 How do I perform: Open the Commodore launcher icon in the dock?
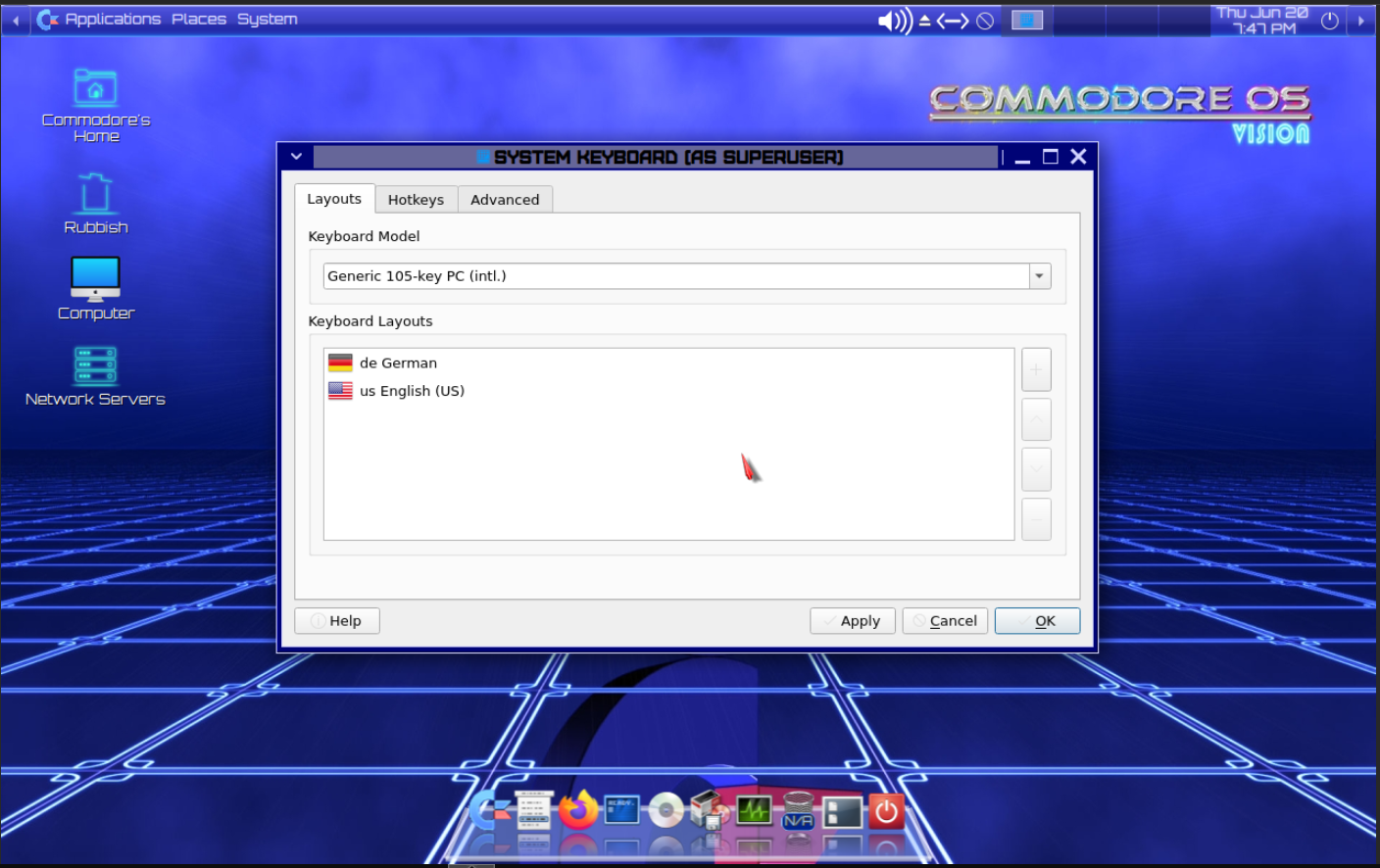[489, 811]
